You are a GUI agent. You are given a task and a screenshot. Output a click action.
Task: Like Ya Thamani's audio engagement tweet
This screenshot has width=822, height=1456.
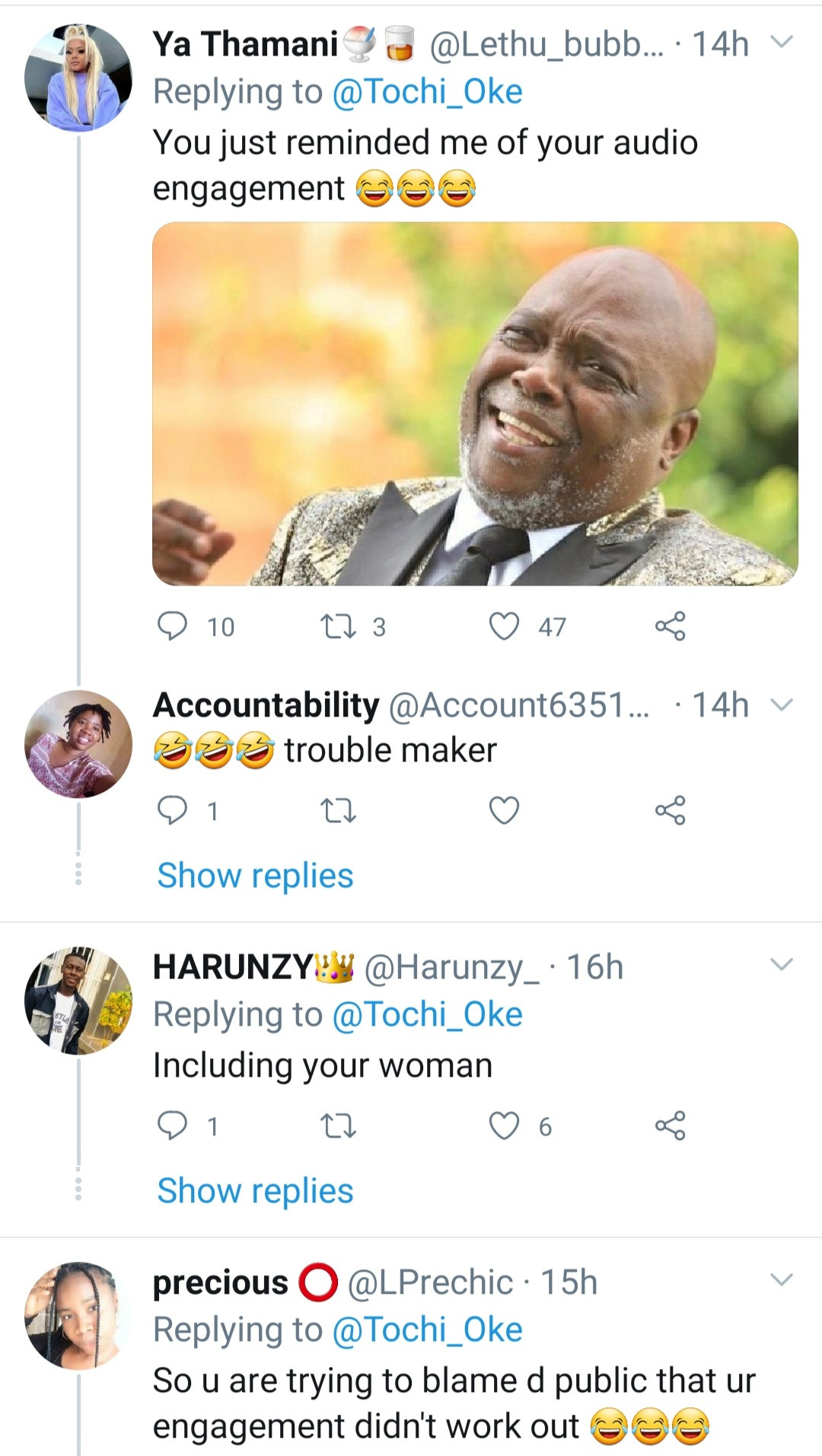(504, 627)
